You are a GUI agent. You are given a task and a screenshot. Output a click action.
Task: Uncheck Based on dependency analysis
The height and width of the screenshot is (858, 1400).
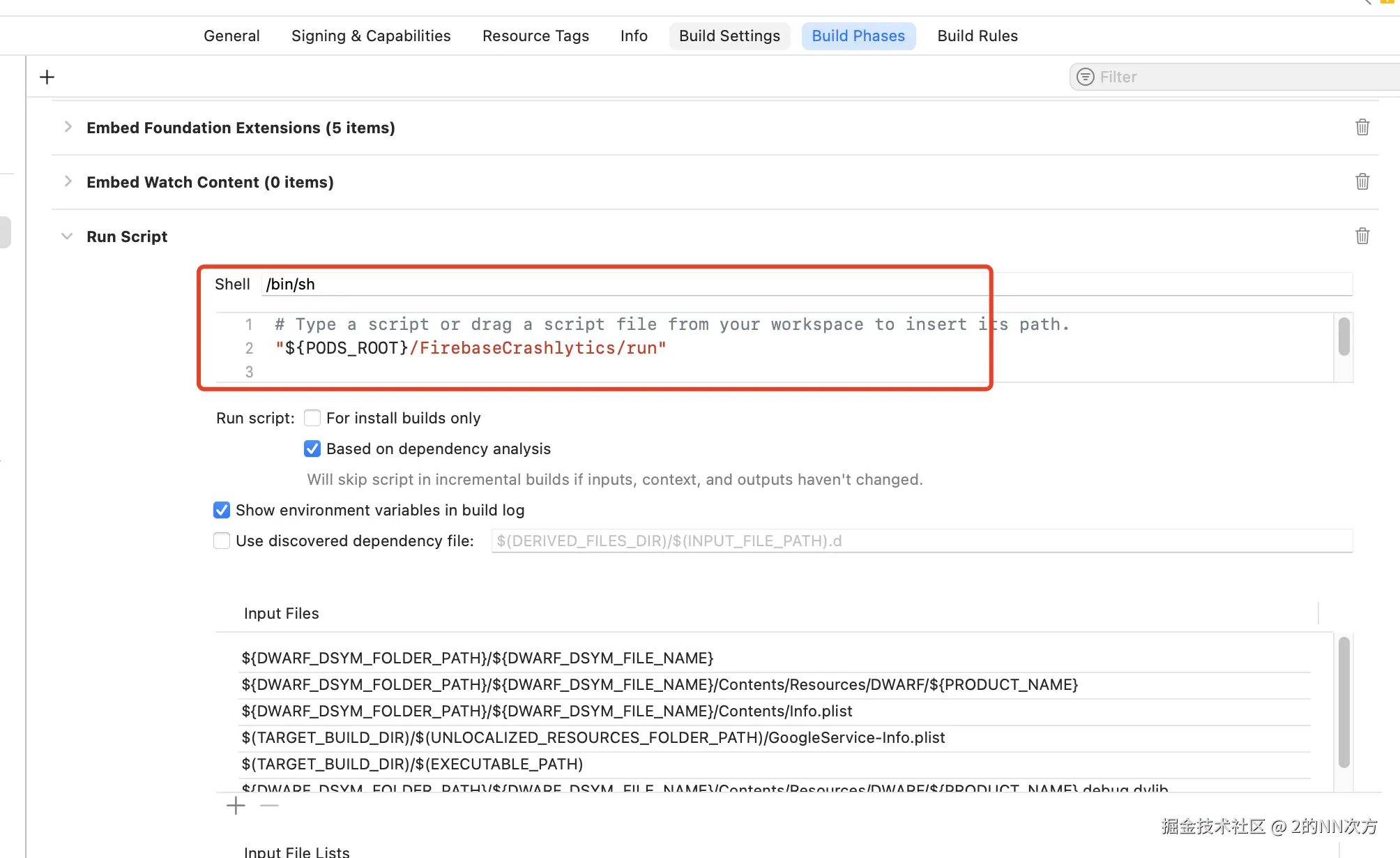click(312, 449)
